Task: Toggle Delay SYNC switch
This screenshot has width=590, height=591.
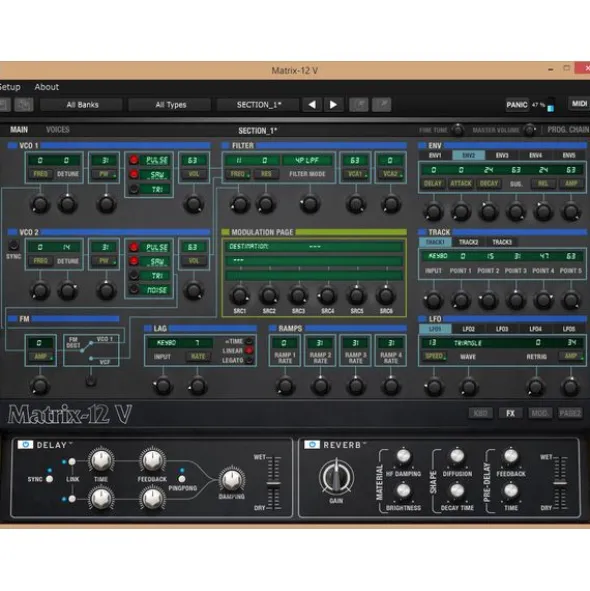Action: pyautogui.click(x=49, y=479)
